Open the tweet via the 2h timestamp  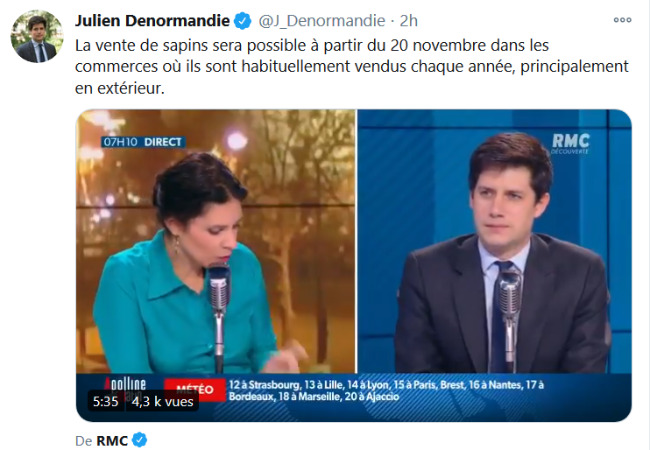tap(408, 21)
